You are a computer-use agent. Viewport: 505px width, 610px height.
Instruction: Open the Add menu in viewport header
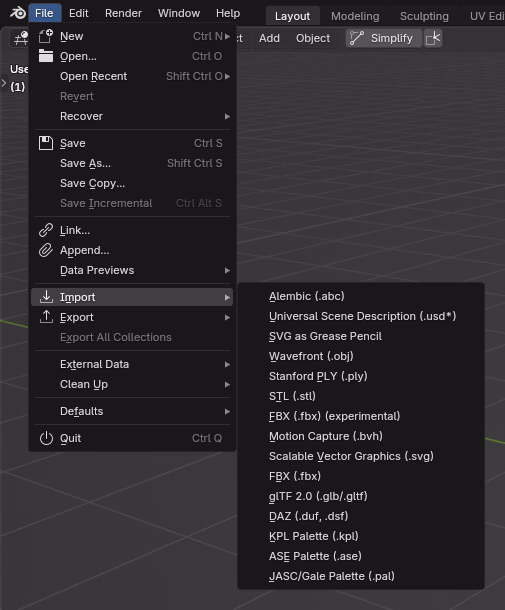269,38
